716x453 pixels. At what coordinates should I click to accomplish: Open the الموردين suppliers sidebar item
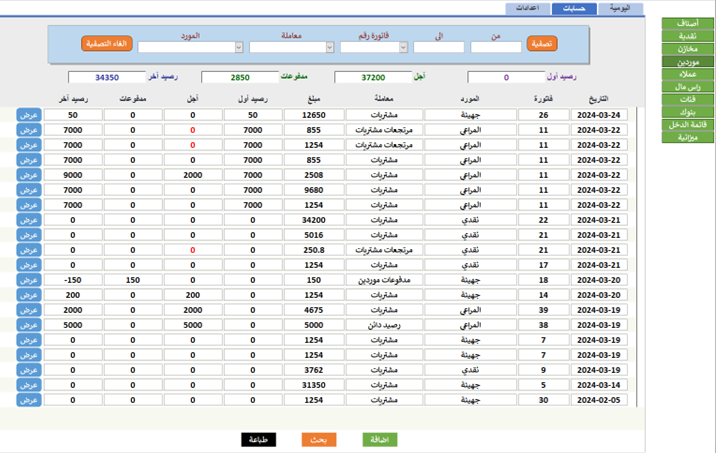[688, 61]
